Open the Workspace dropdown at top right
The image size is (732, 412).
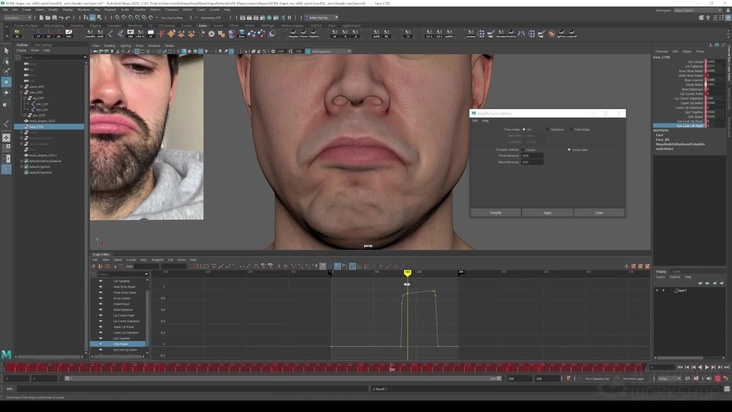(699, 10)
